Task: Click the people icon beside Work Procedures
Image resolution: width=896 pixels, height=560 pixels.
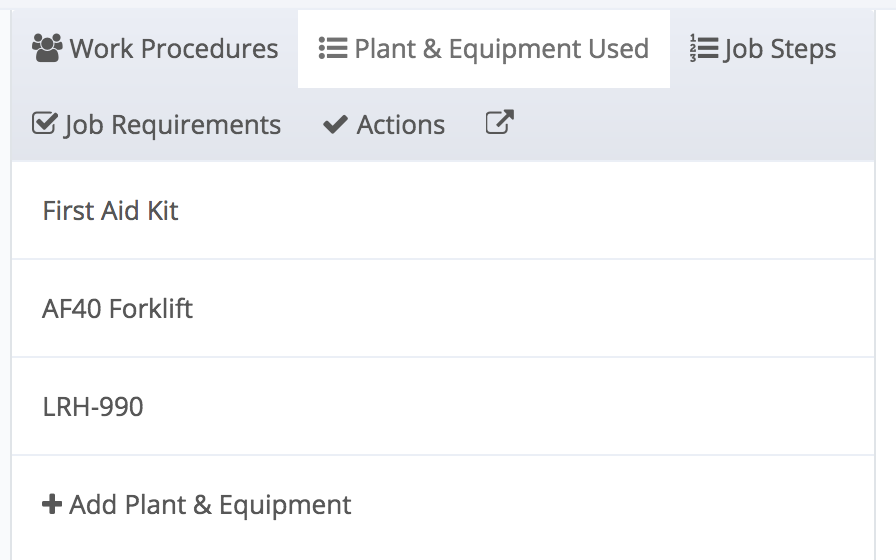Action: coord(47,48)
